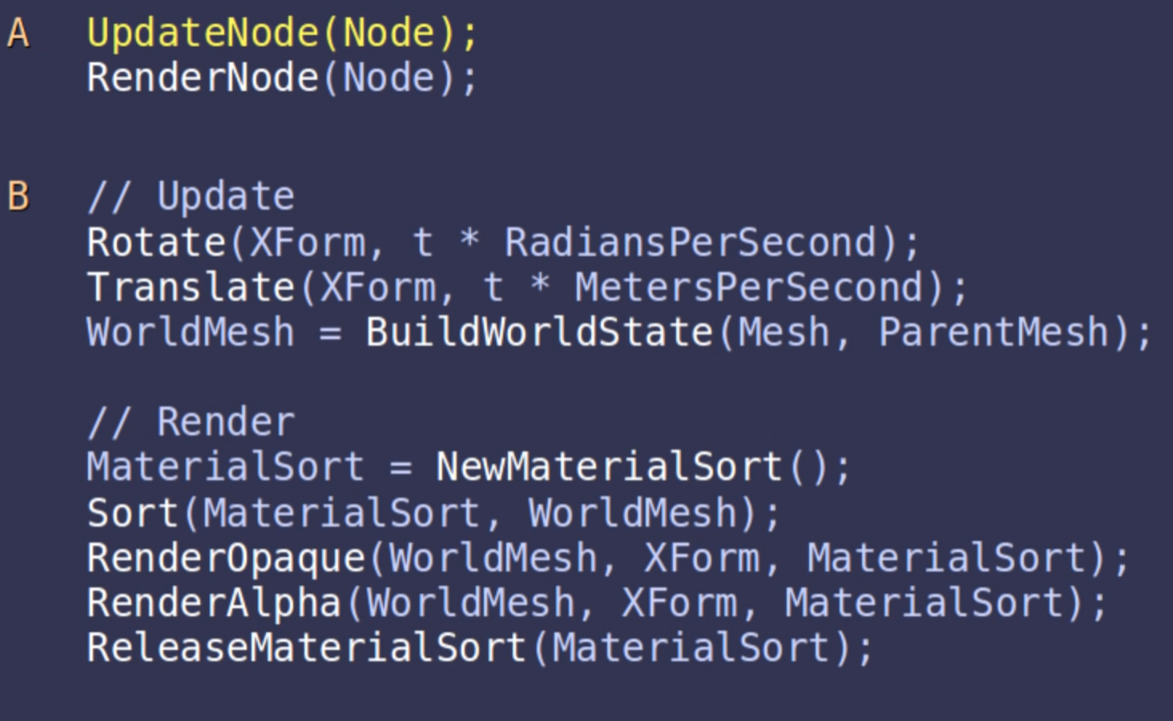
Task: Click the RenderOpaque function name
Action: tap(226, 558)
